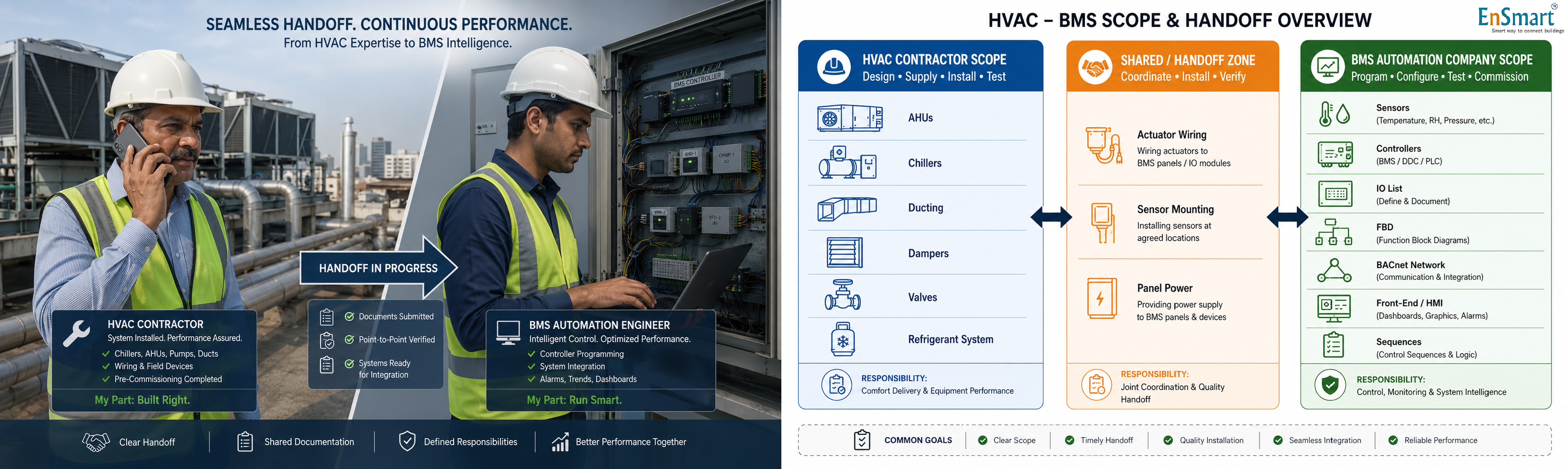1568x469 pixels.
Task: Click the Dampers louver icon
Action: point(844,253)
